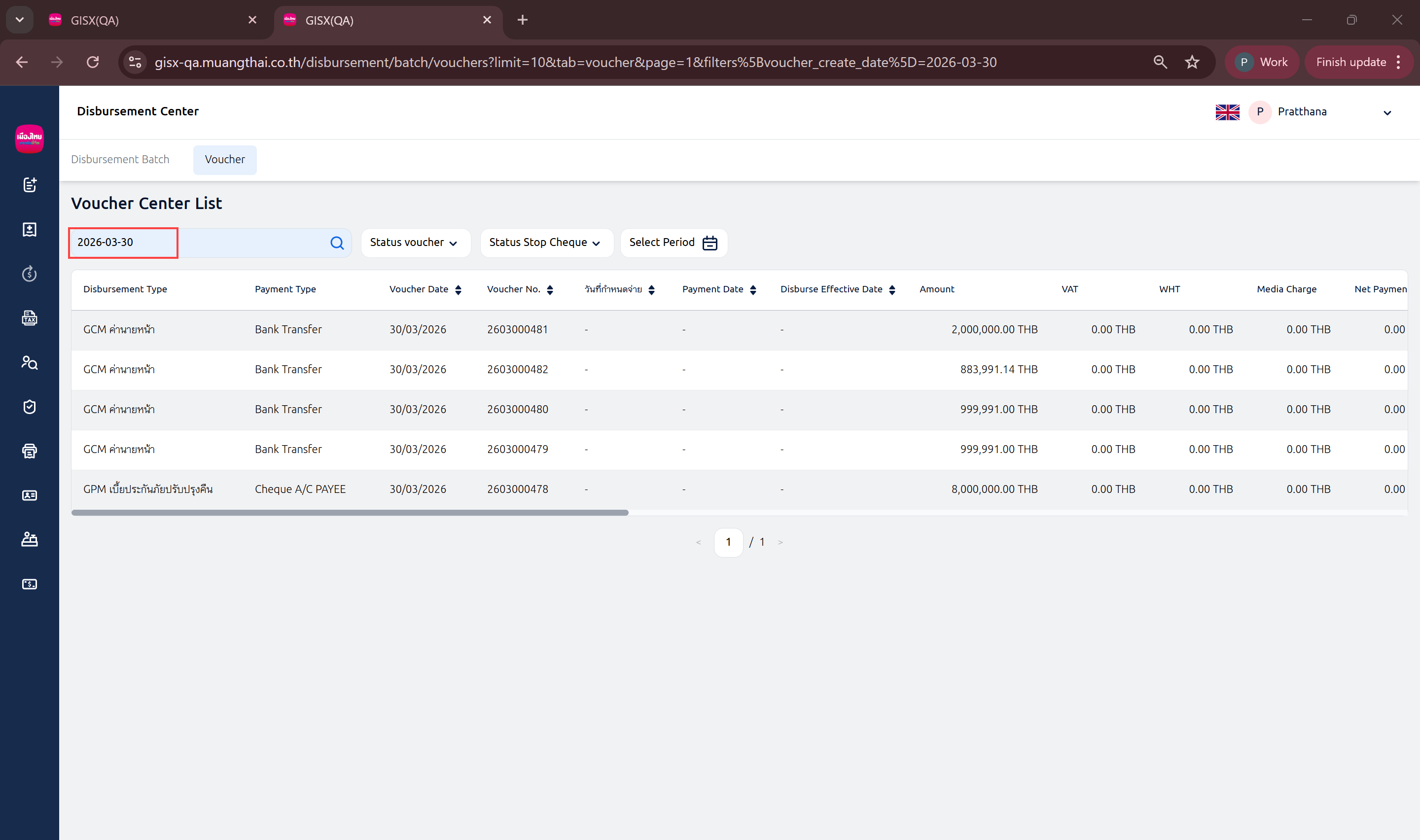Switch to the Disbursement Batch tab

[120, 160]
